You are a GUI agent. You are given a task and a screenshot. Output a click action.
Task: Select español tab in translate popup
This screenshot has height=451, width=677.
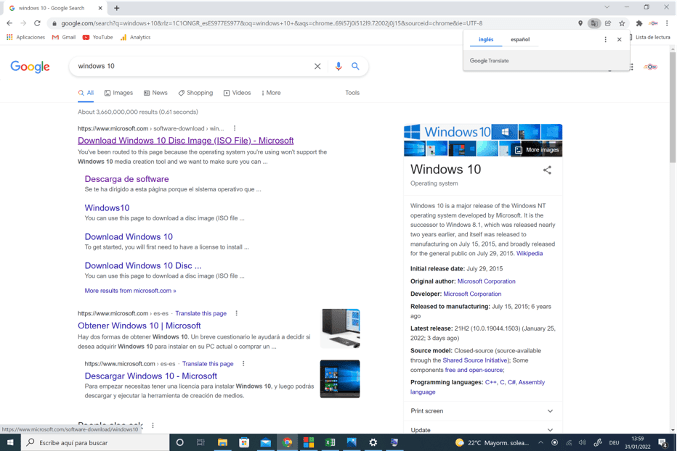coord(520,40)
